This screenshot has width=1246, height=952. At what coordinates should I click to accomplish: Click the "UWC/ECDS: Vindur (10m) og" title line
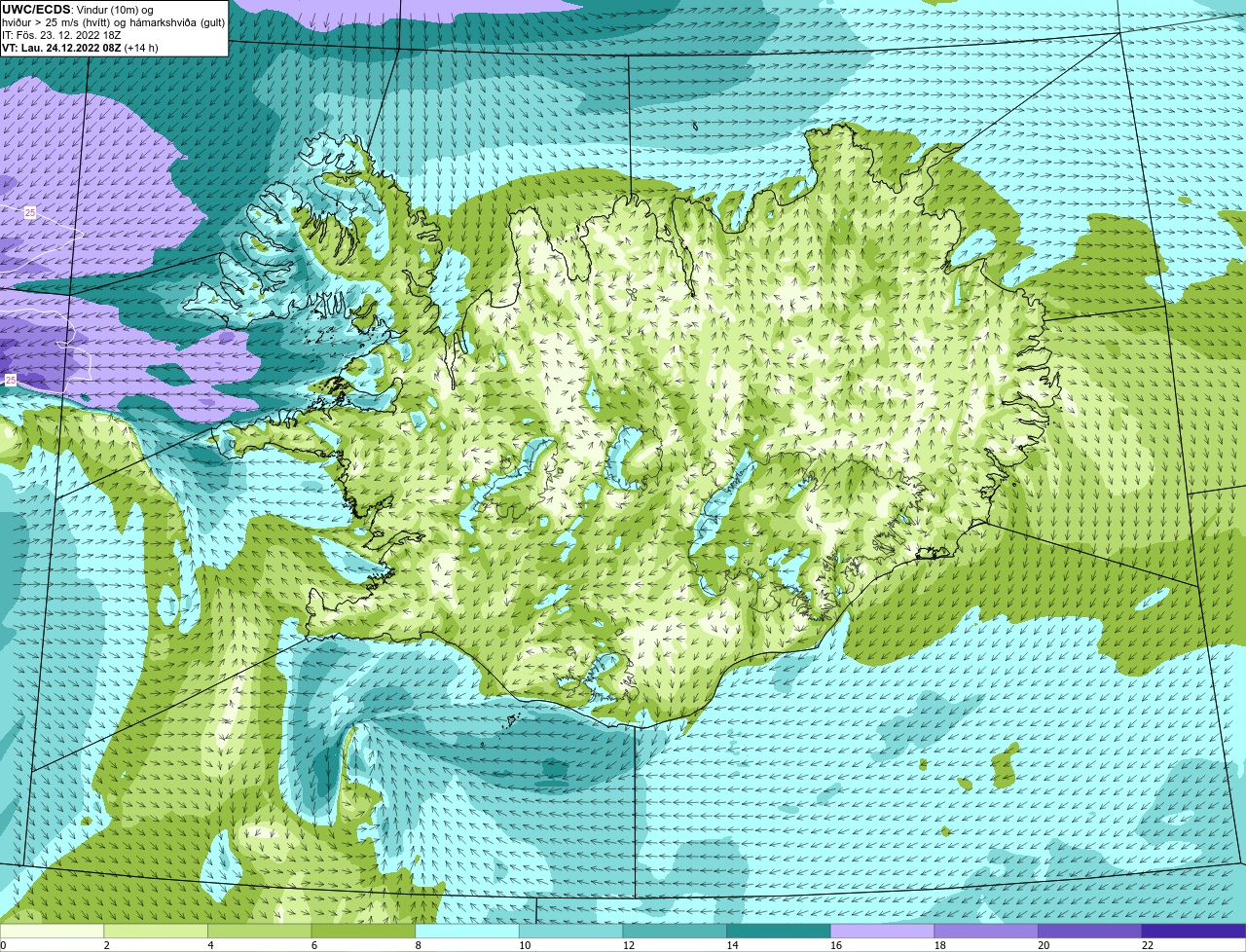[x=78, y=10]
